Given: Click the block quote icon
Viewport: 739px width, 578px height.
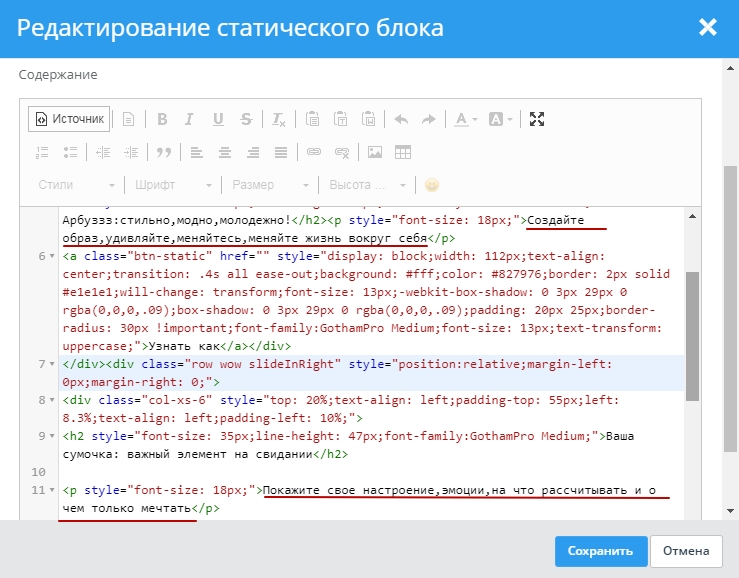Looking at the screenshot, I should (x=163, y=152).
